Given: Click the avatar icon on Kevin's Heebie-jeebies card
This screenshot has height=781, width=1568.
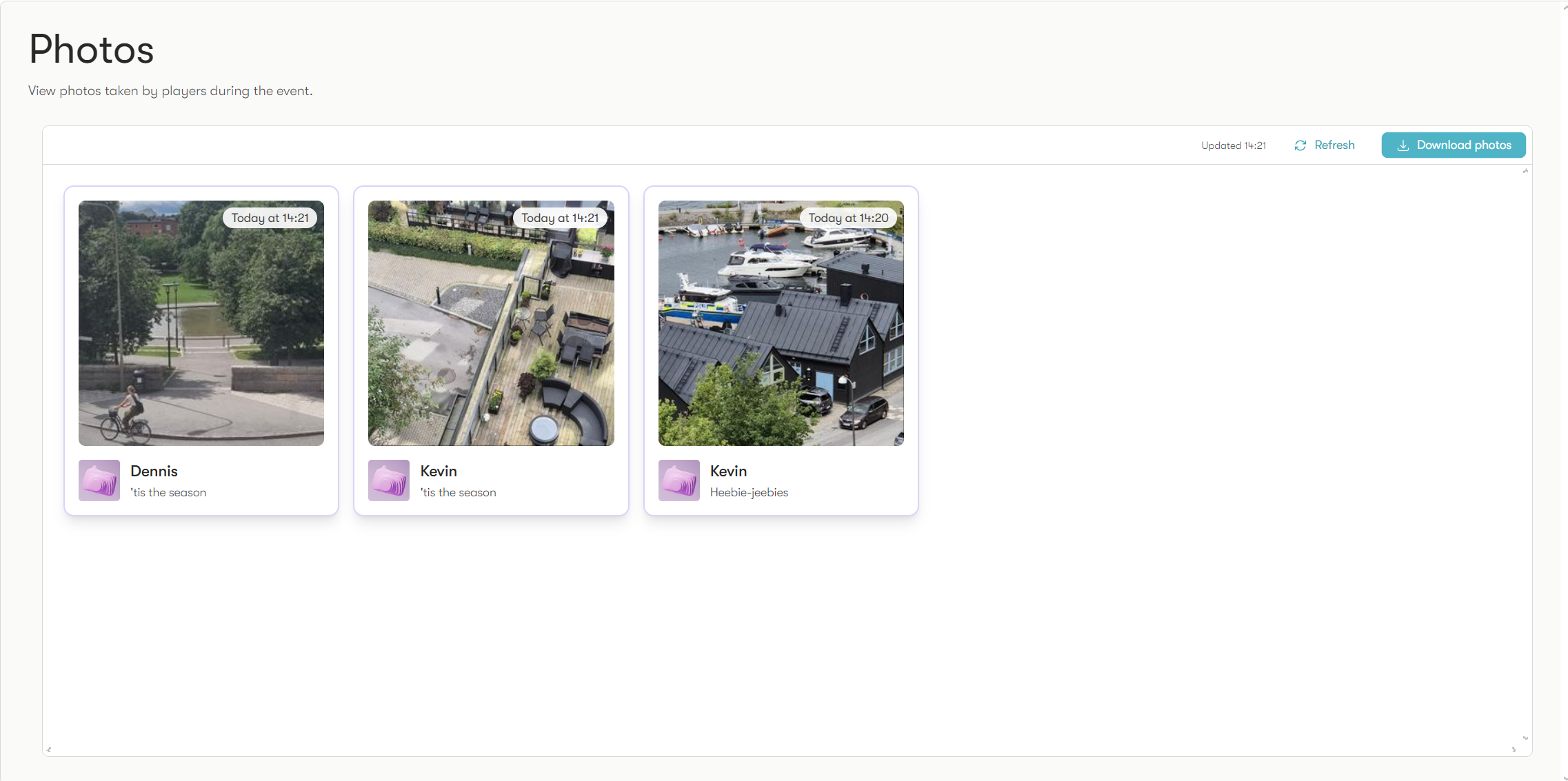Looking at the screenshot, I should point(679,480).
